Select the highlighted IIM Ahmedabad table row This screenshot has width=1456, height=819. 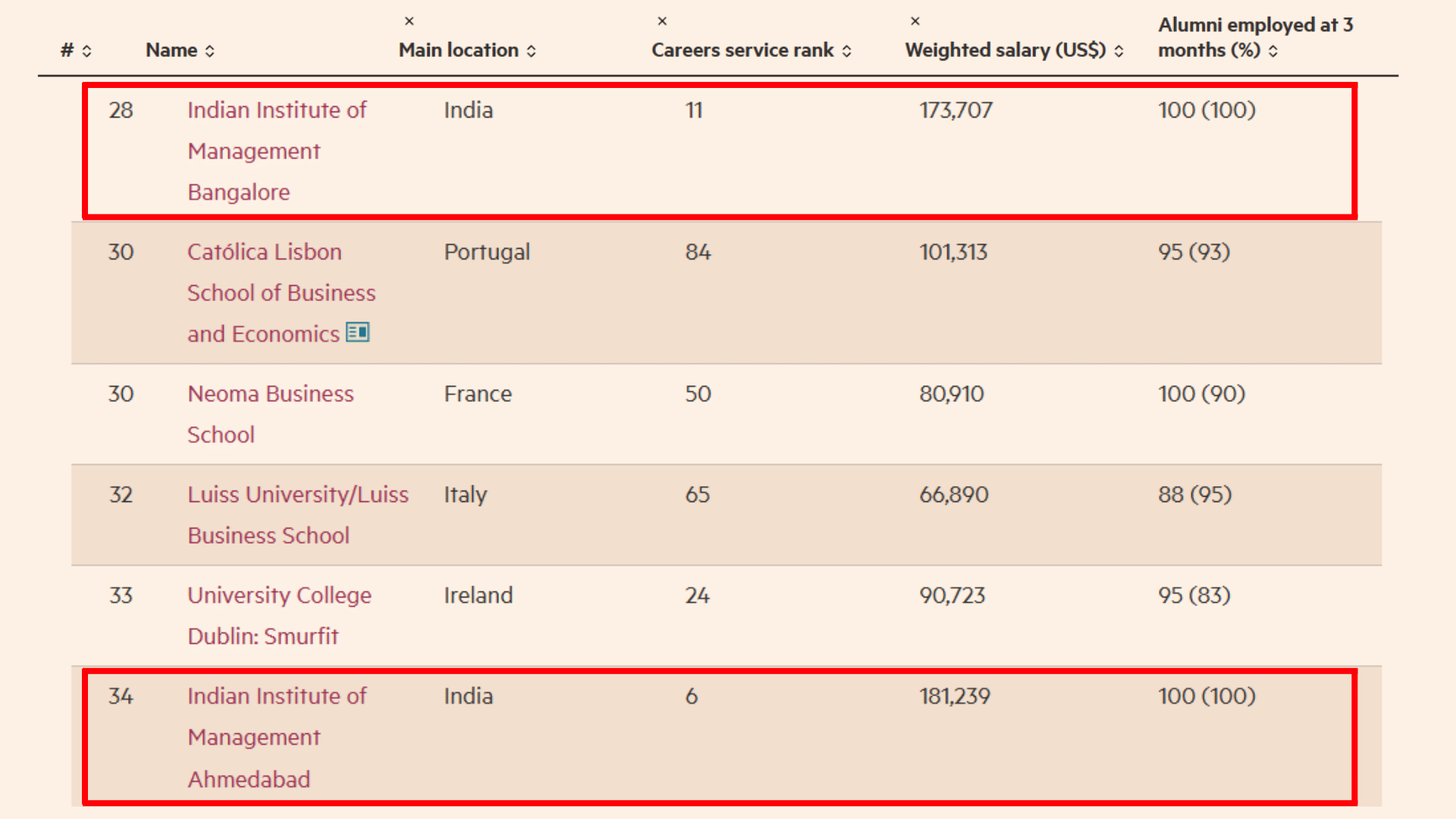(720, 736)
